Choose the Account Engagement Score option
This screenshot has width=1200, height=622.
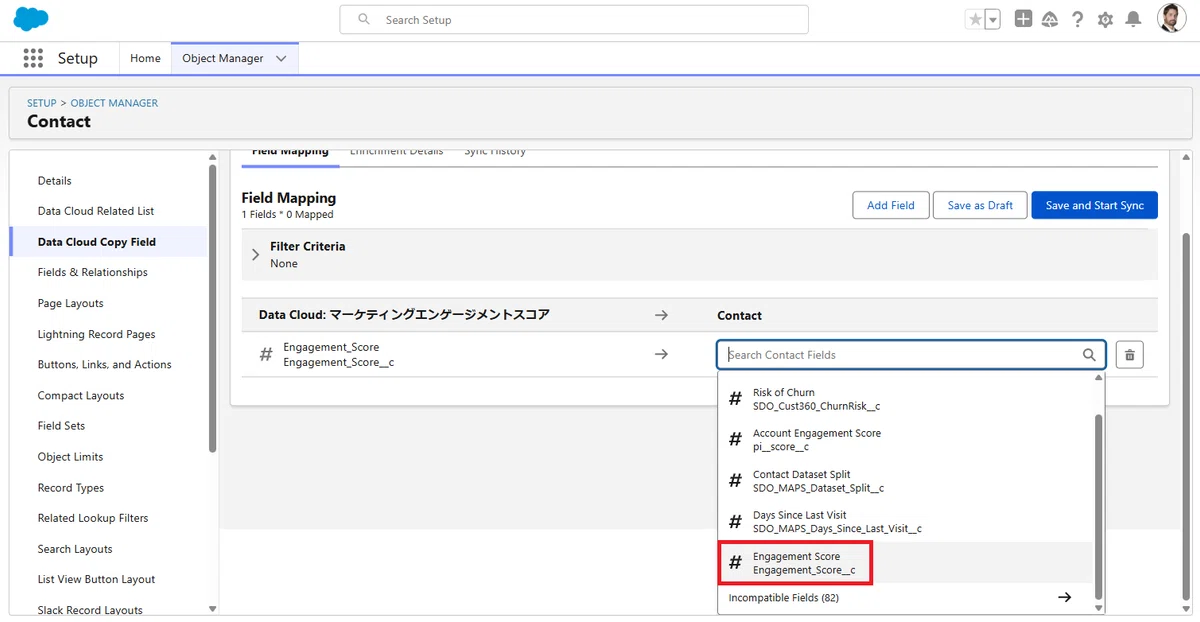point(907,440)
